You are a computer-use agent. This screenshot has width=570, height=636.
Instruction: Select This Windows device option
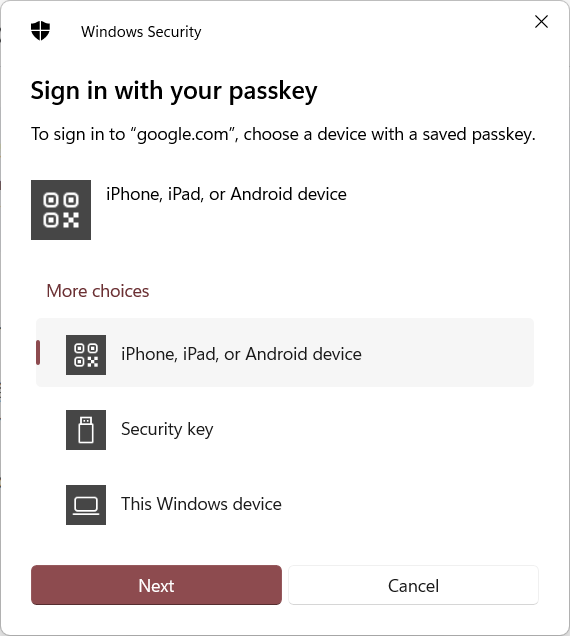pos(285,505)
